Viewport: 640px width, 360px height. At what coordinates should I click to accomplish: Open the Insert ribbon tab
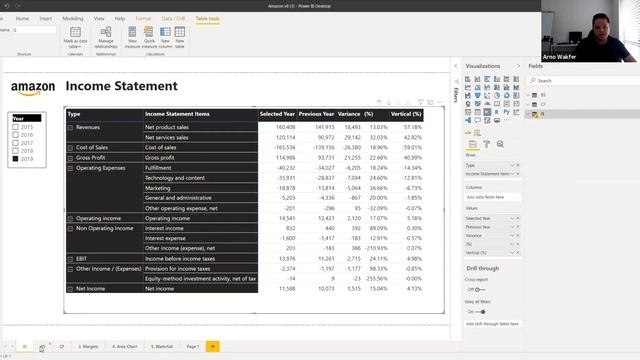[46, 18]
